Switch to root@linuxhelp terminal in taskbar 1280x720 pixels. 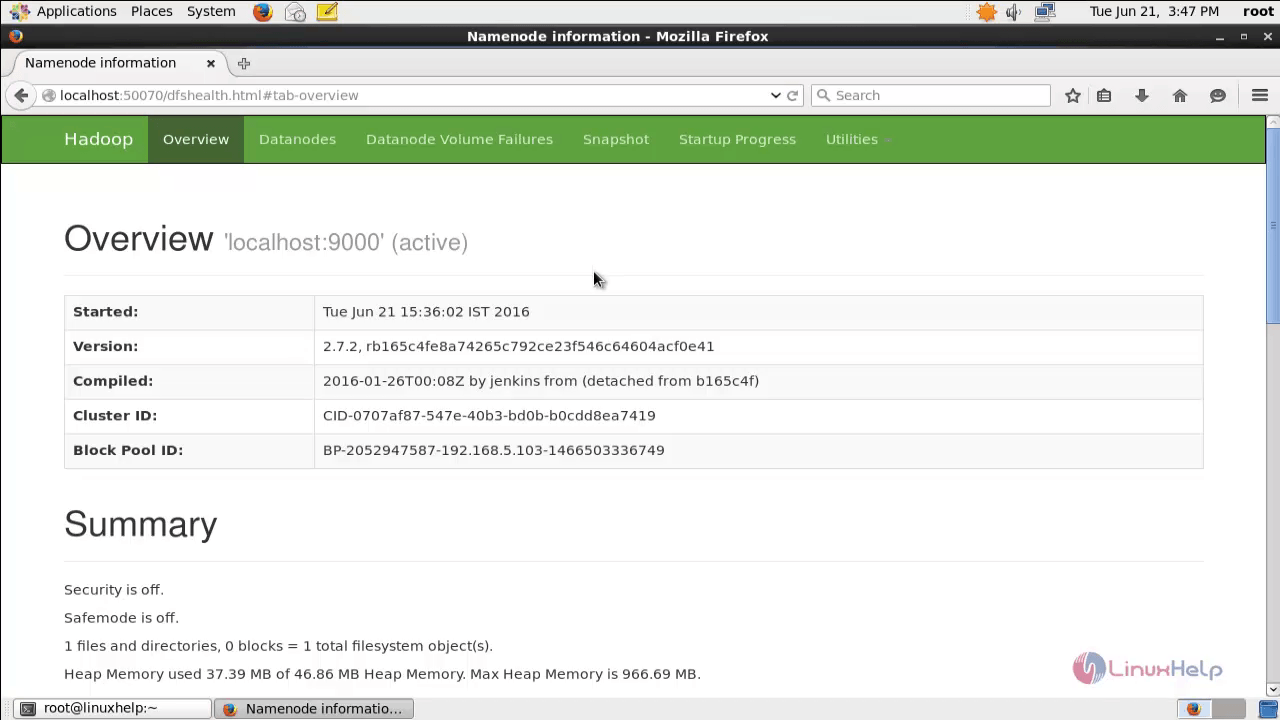tap(110, 708)
